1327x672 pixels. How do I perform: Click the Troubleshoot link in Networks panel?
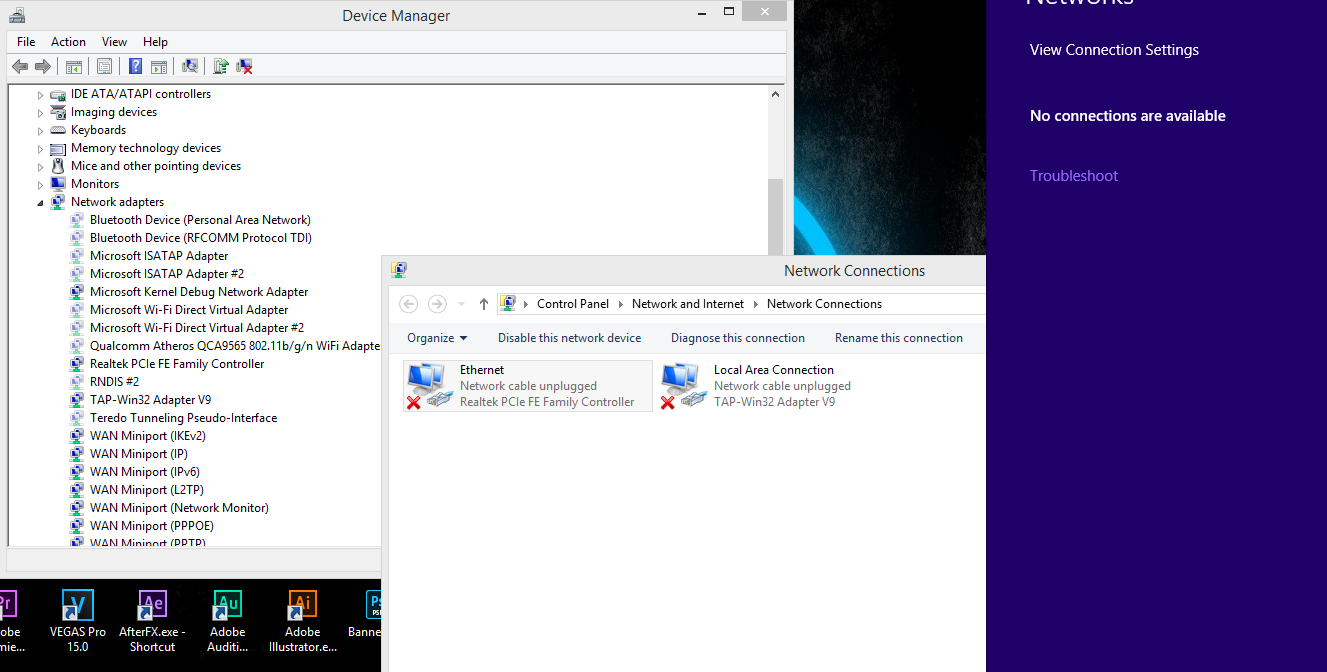(x=1073, y=176)
